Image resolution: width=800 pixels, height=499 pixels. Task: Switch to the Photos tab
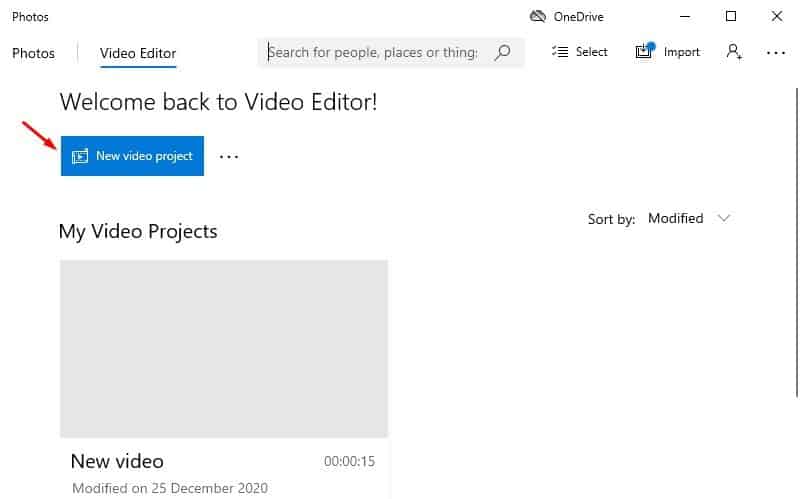pyautogui.click(x=33, y=53)
